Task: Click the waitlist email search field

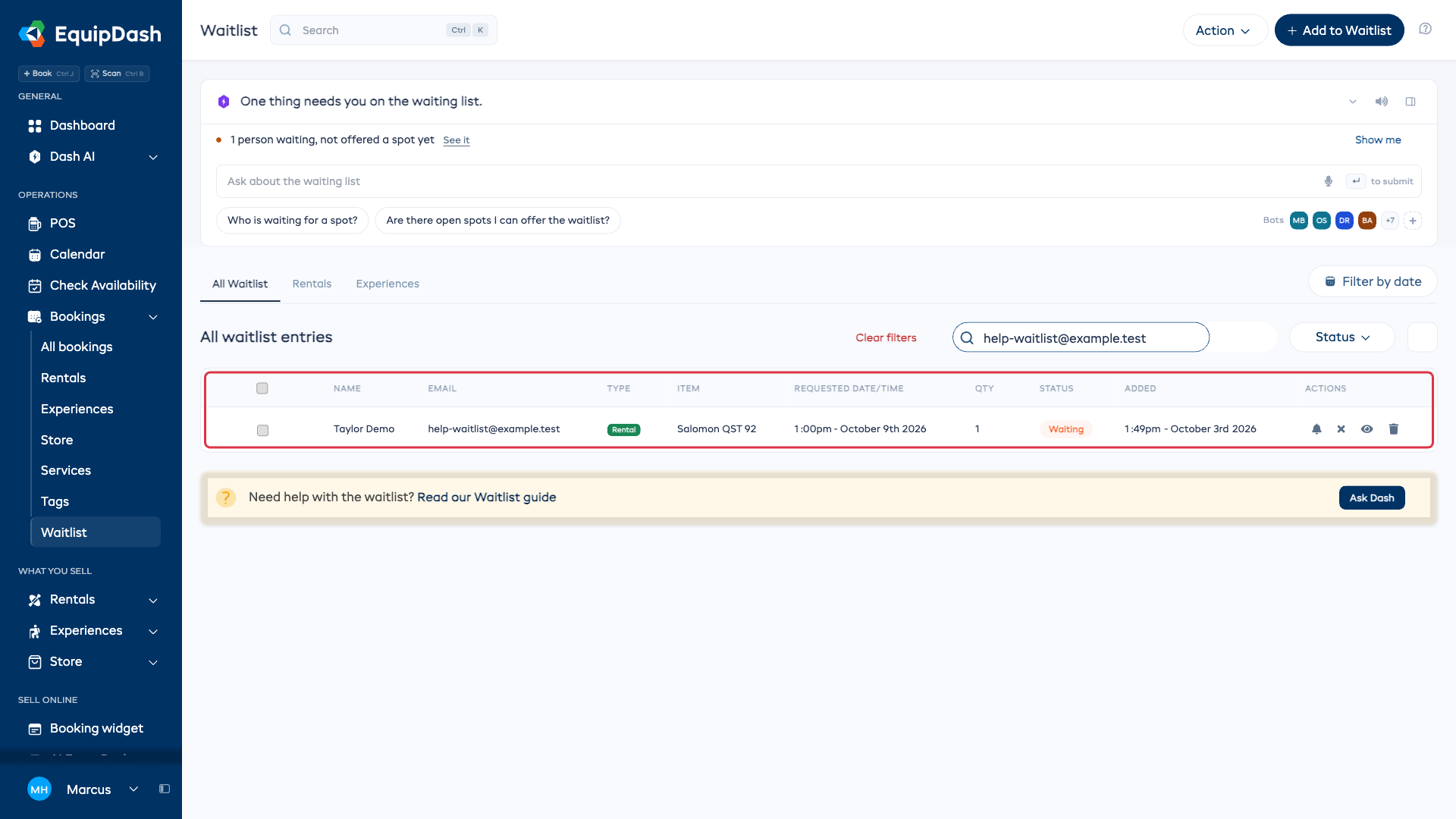Action: [1081, 337]
